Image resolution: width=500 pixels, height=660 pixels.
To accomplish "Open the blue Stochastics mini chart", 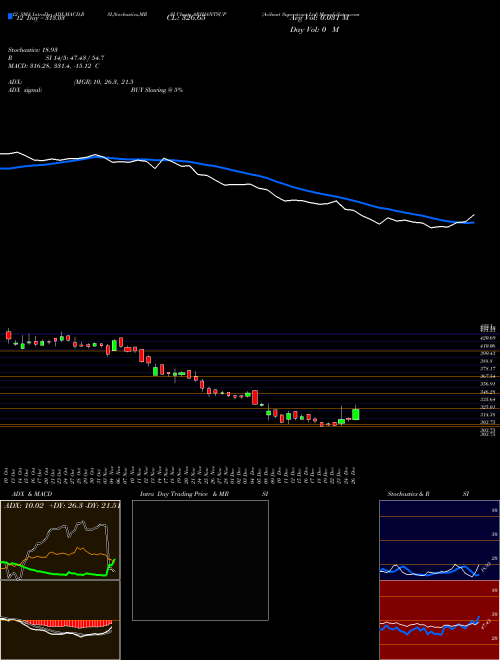I will [439, 540].
